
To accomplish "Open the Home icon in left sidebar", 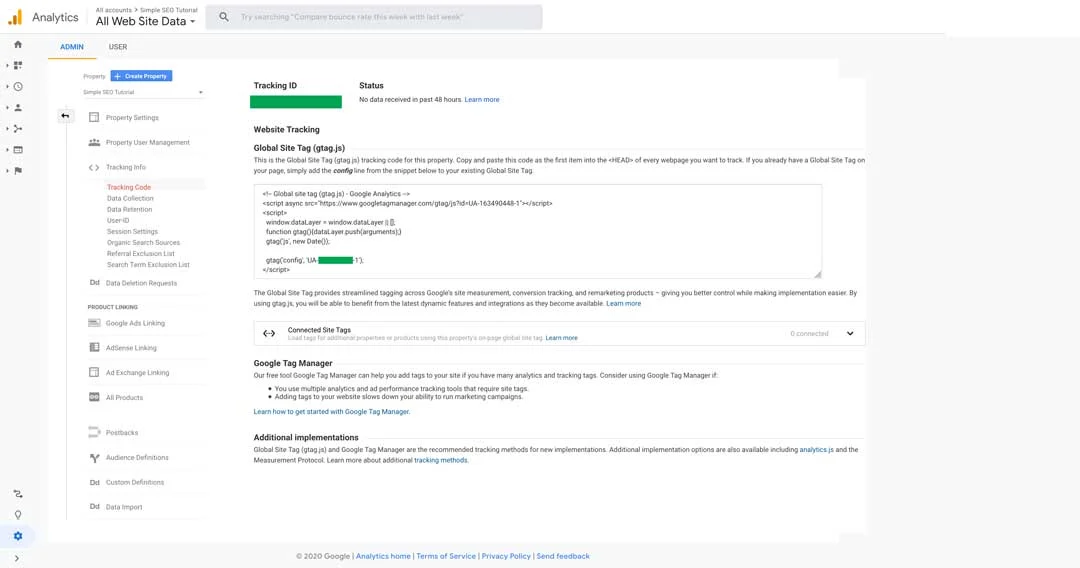I will tap(18, 44).
